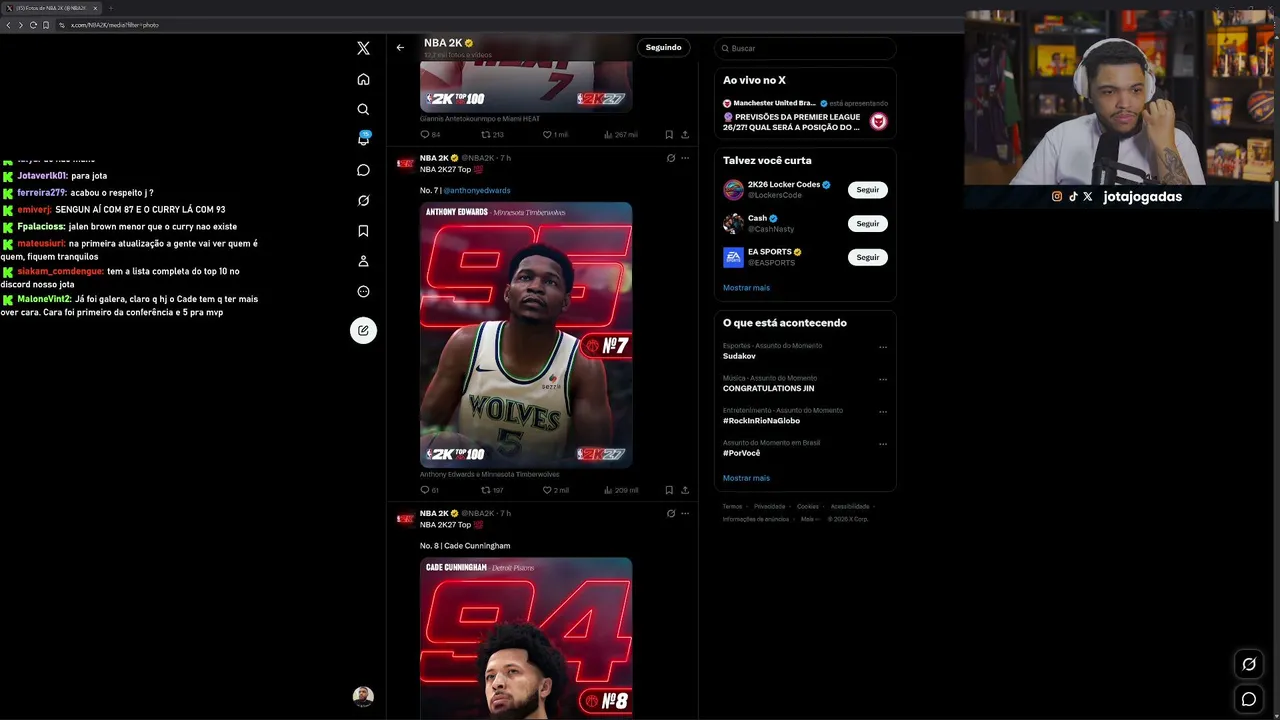1280x720 pixels.
Task: Open options for #RockInRioNaGlobo trend
Action: 883,411
